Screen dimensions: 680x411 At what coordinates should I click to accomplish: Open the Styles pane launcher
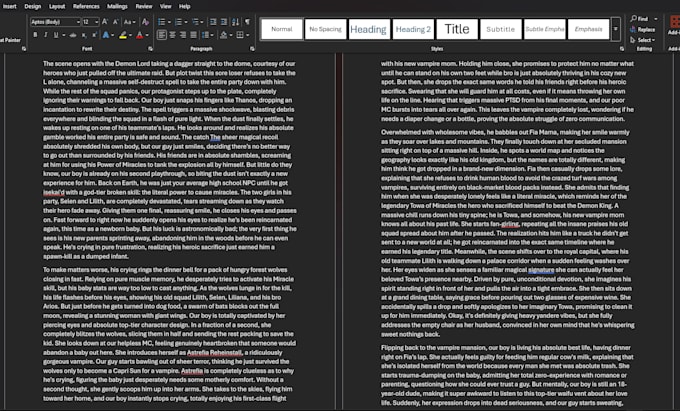tap(622, 49)
